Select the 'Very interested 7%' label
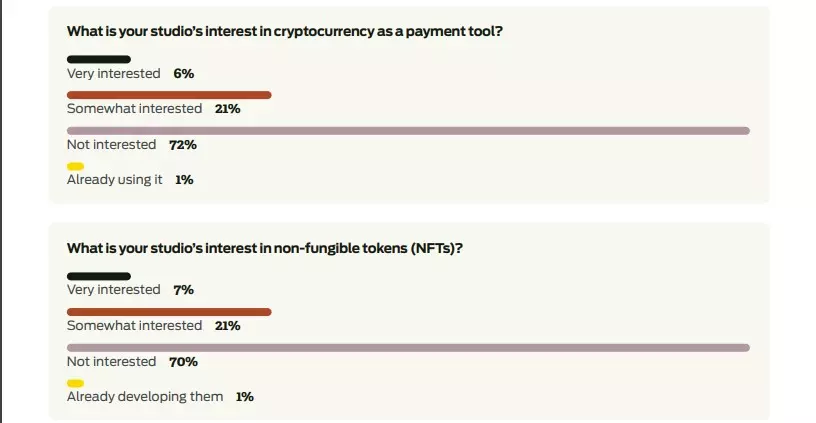The image size is (816, 423). click(130, 290)
